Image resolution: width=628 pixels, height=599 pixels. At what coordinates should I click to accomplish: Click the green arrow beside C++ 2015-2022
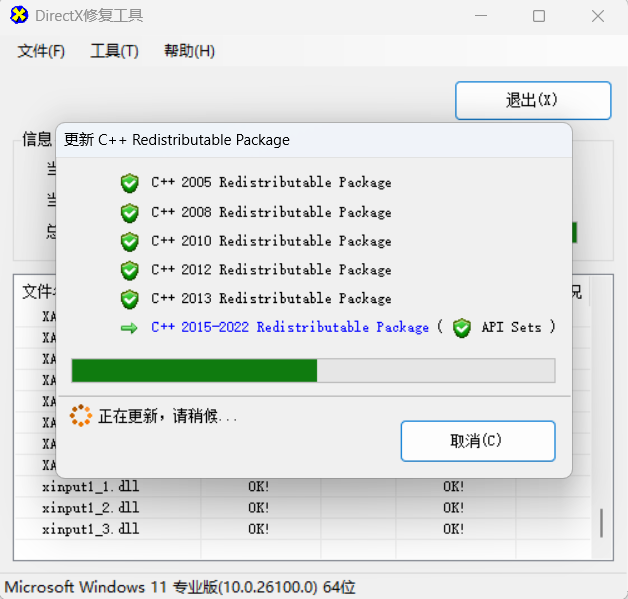(129, 328)
